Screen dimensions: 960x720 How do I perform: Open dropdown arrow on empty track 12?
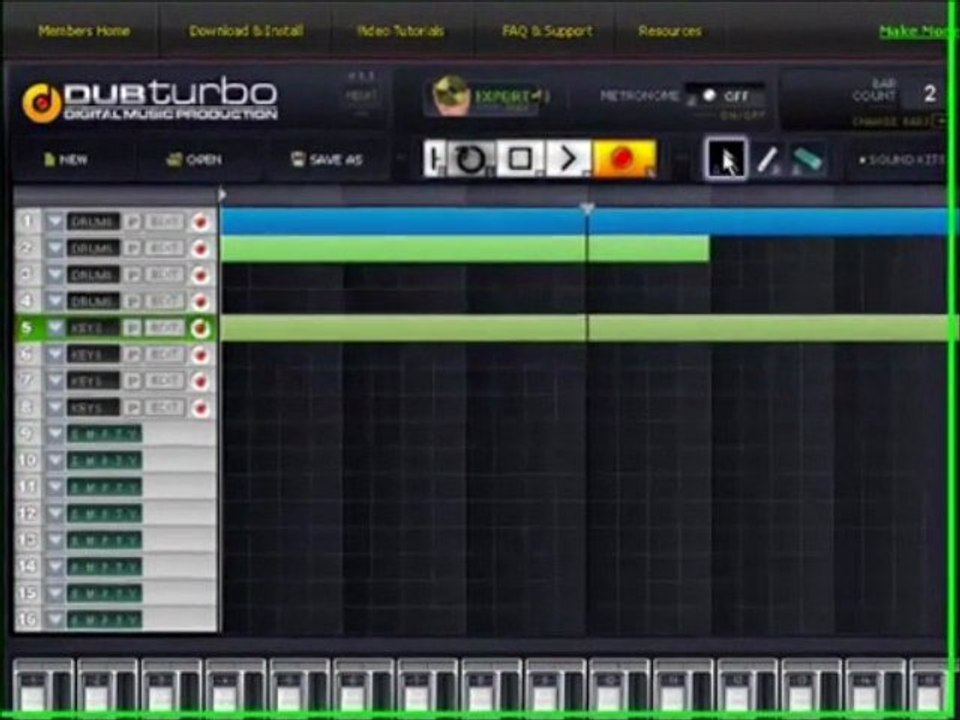click(55, 513)
